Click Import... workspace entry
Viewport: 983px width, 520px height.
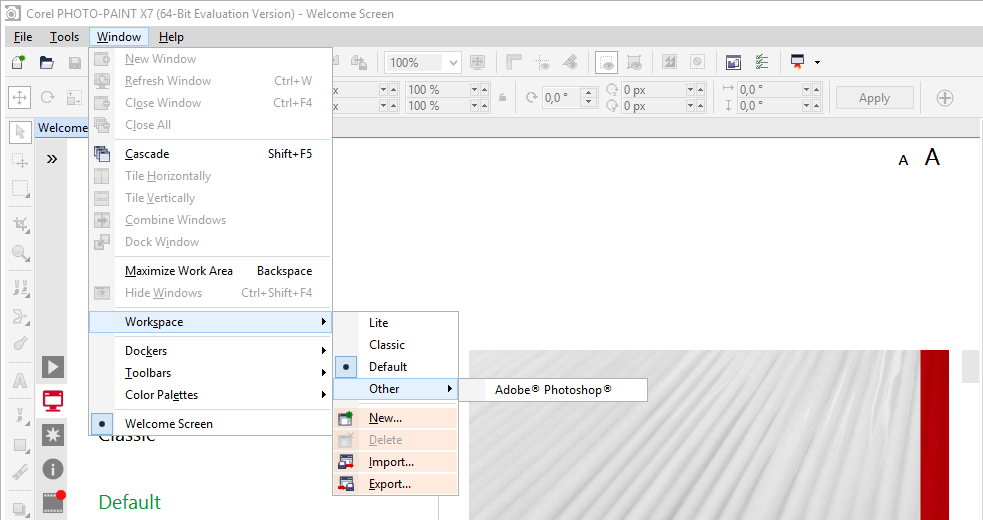click(x=396, y=462)
